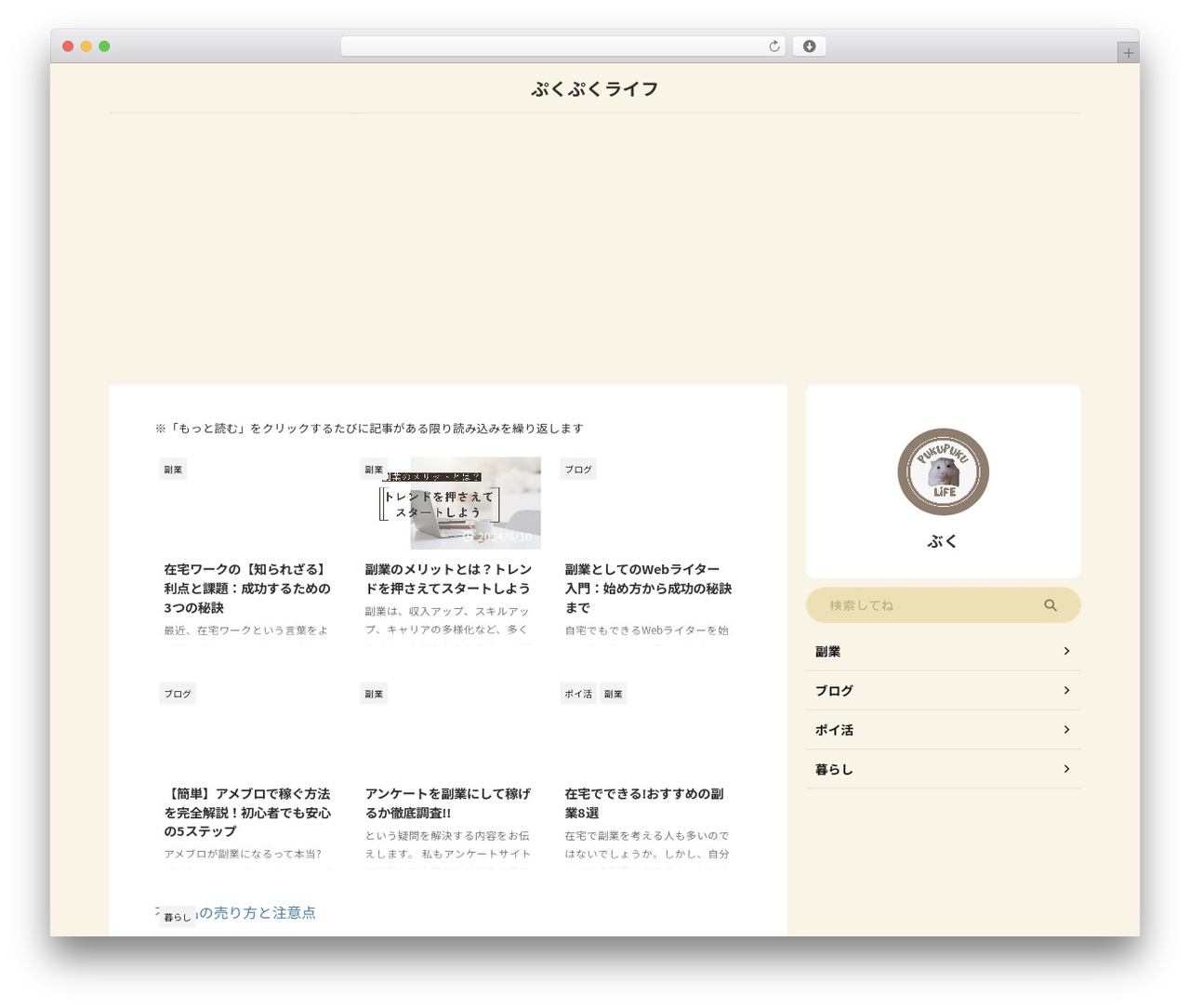Click the excerpt starting 在宅で副業を考える人

click(647, 844)
